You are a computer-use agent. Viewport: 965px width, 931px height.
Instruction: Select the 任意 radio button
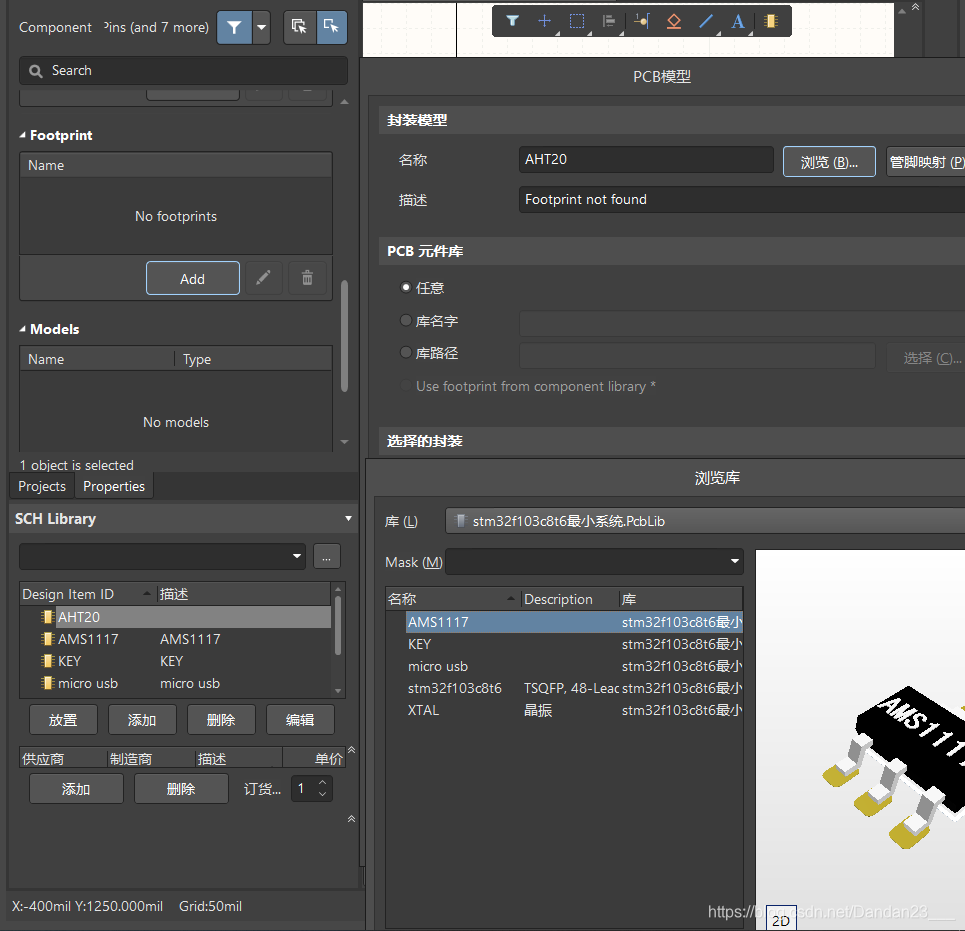(x=406, y=288)
